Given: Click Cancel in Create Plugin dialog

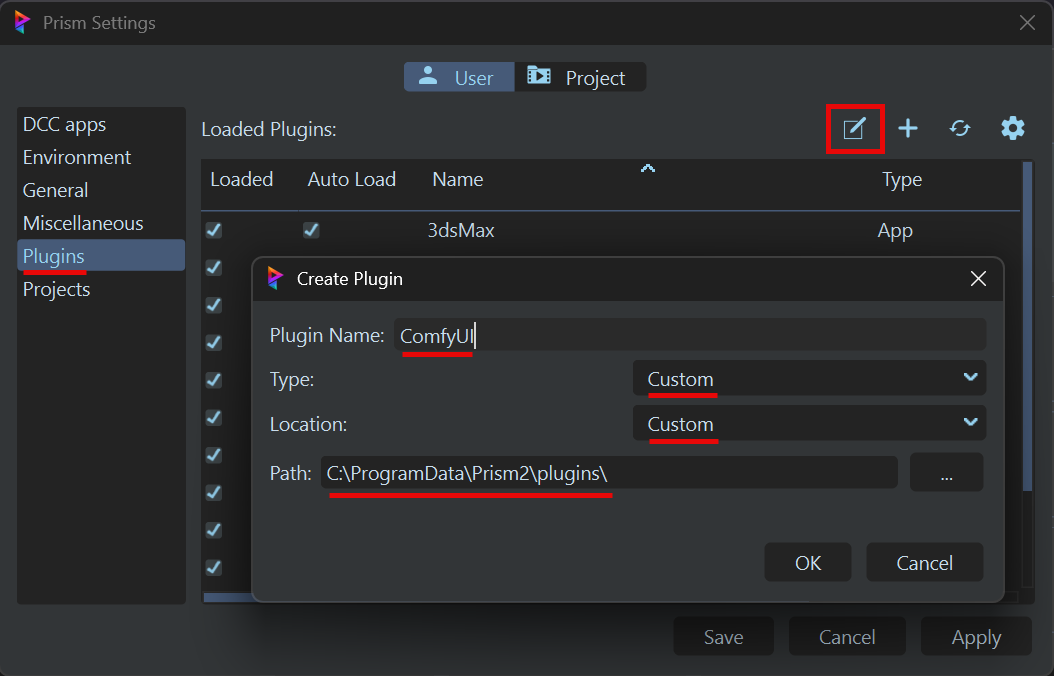Looking at the screenshot, I should (x=924, y=563).
